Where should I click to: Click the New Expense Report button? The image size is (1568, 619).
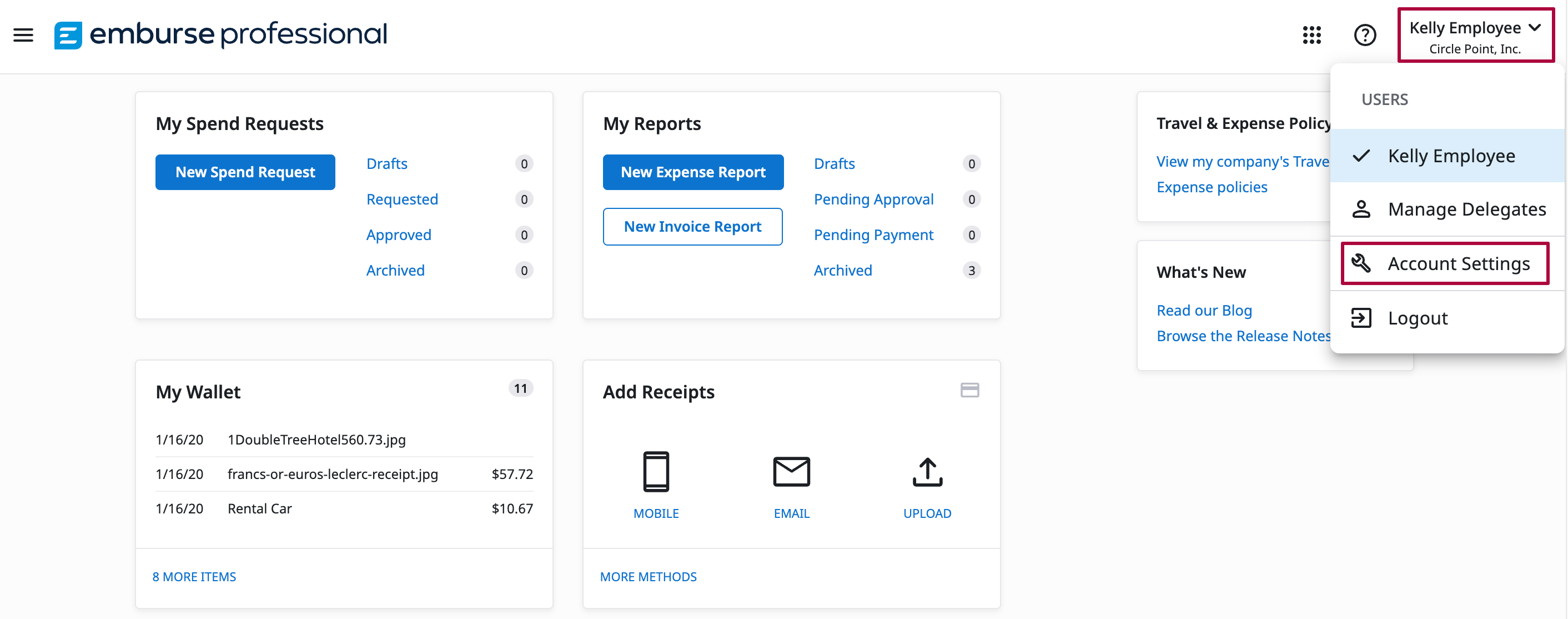693,172
